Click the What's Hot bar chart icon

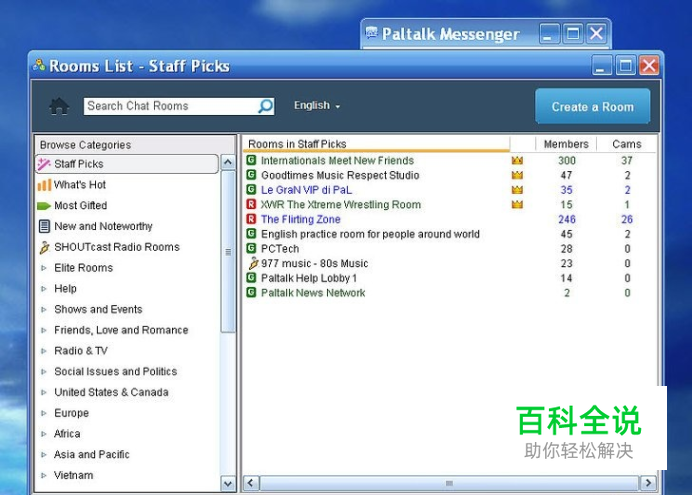pyautogui.click(x=44, y=185)
